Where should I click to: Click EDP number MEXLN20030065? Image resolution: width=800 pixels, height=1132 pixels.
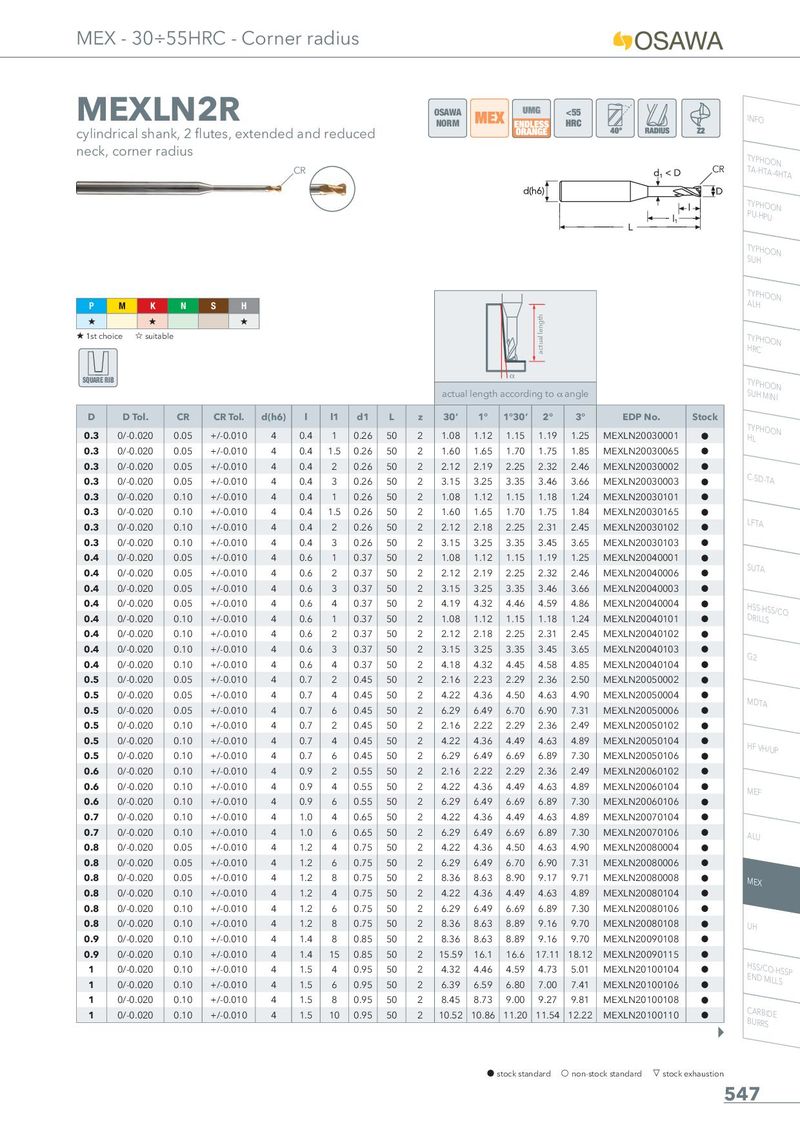[641, 451]
